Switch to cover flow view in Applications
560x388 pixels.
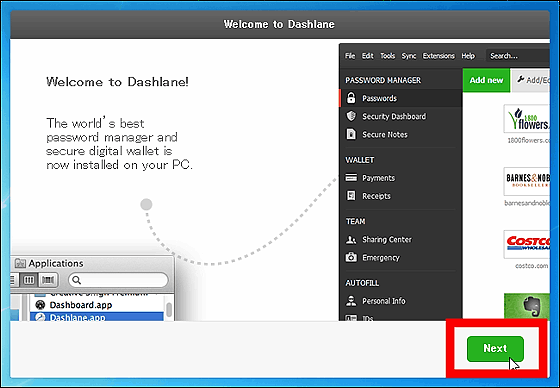click(x=48, y=280)
